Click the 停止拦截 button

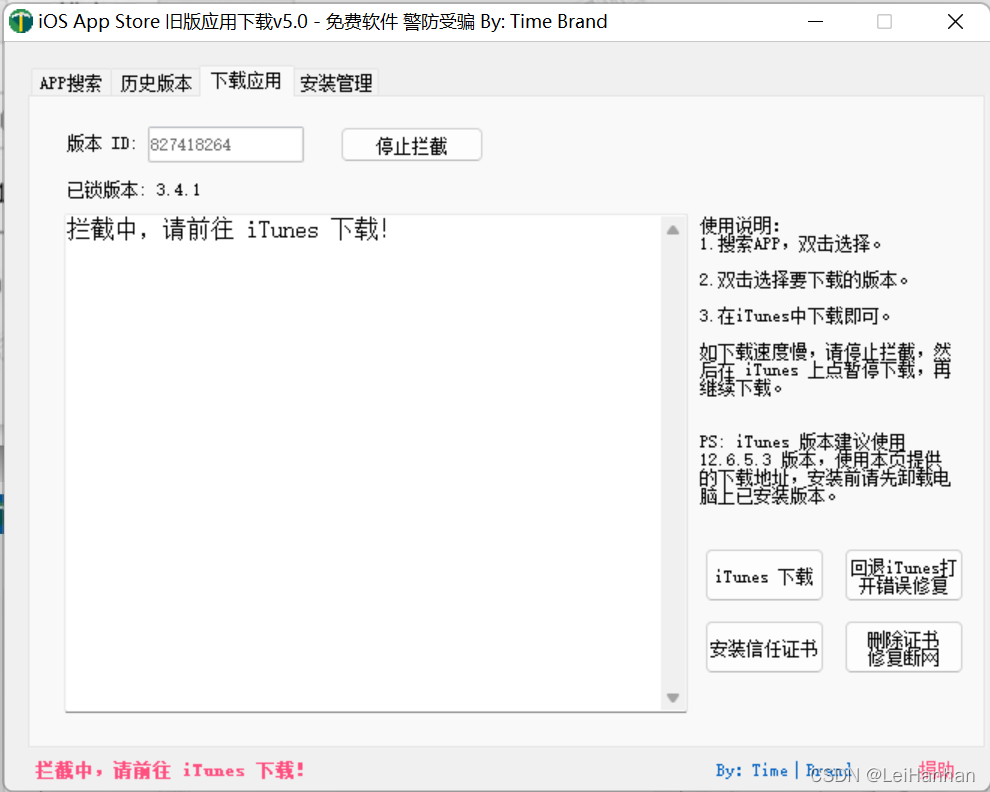click(412, 145)
